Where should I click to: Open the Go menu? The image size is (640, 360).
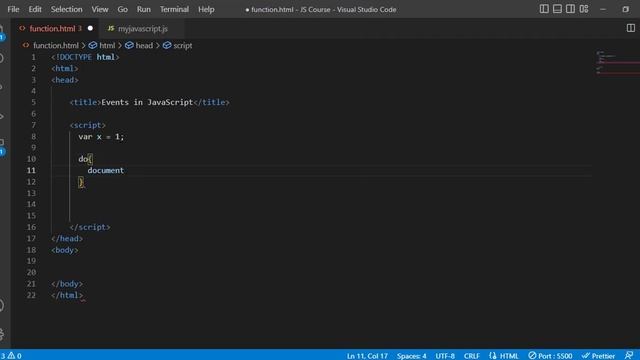pos(122,9)
